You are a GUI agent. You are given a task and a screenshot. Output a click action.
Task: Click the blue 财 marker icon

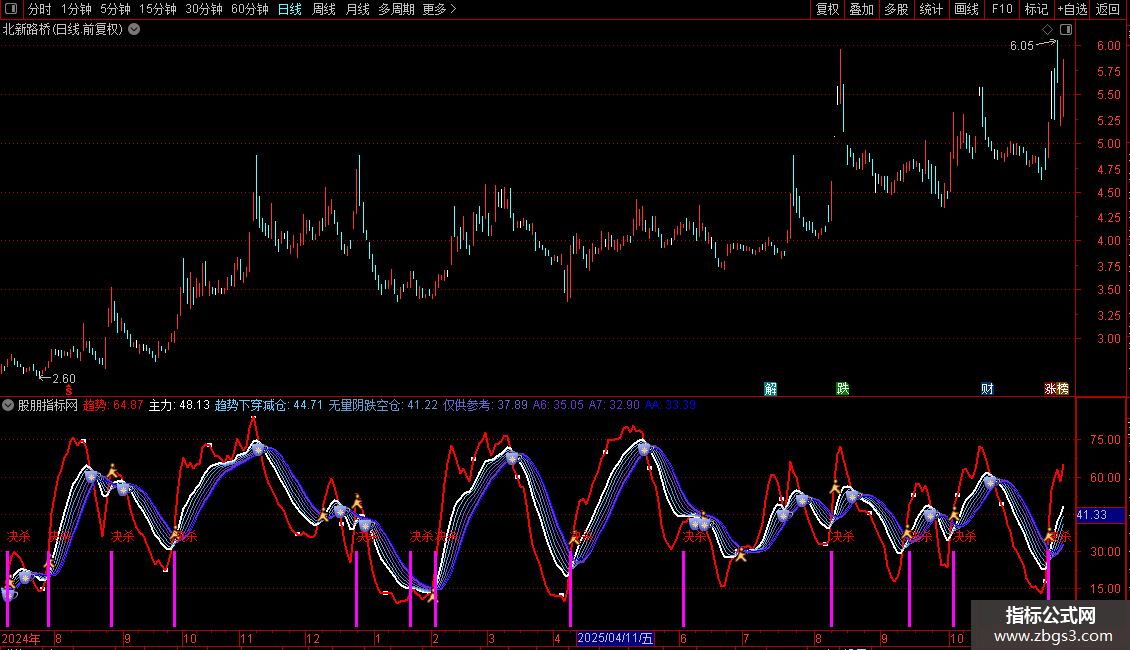click(987, 389)
